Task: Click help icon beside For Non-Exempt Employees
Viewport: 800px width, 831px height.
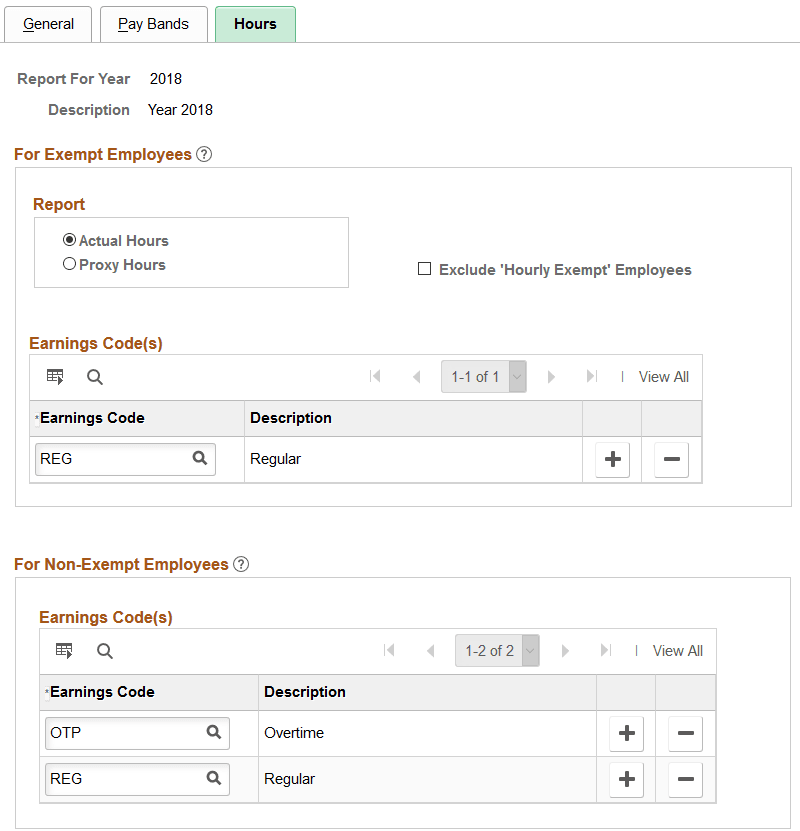Action: (241, 564)
